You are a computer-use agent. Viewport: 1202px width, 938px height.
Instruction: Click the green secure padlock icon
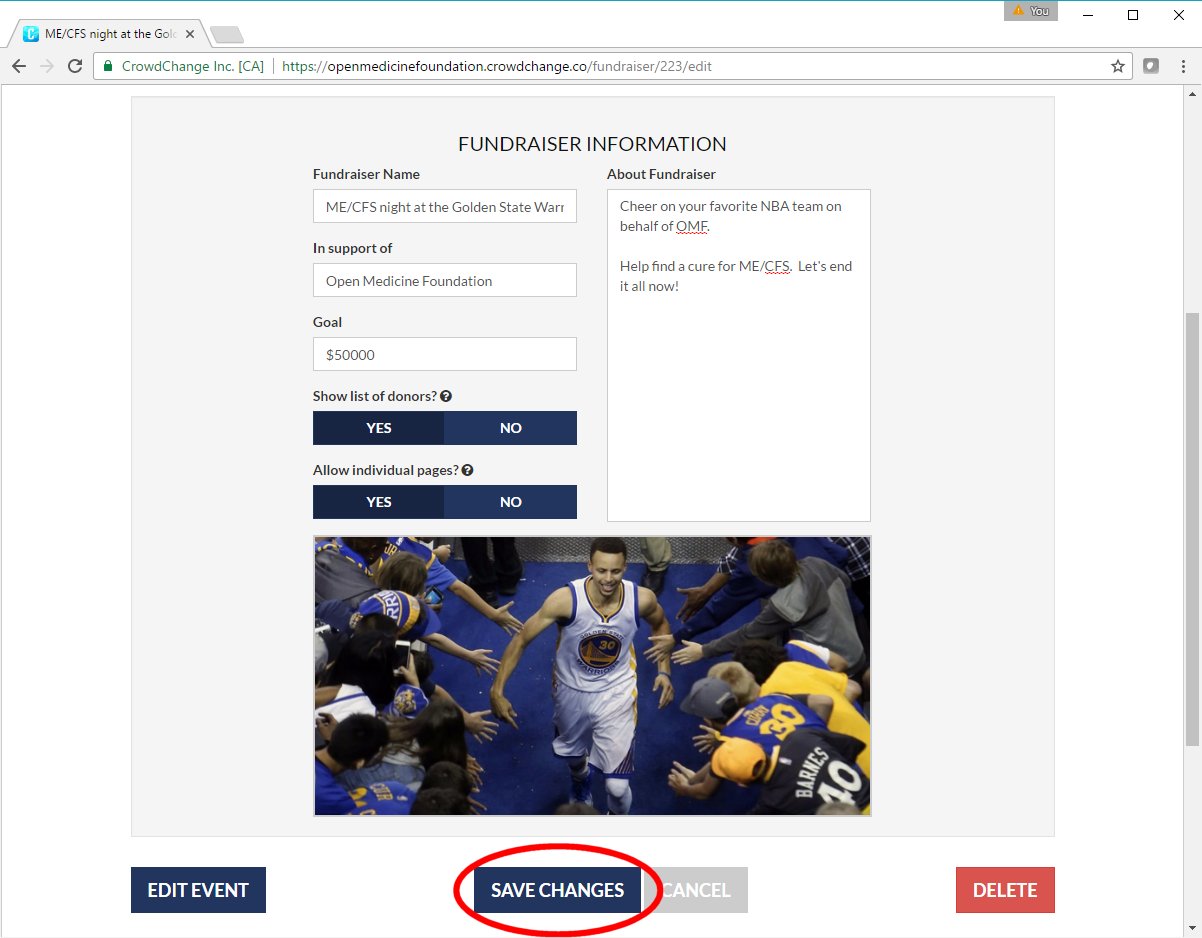click(108, 66)
